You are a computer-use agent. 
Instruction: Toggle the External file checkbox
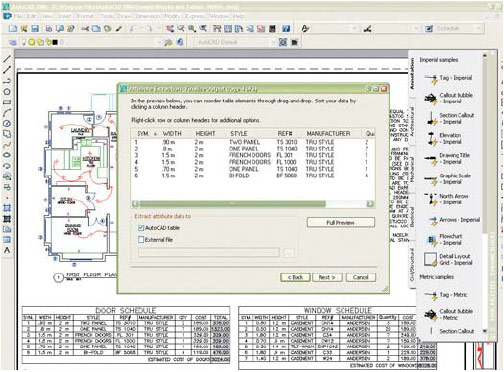[141, 240]
